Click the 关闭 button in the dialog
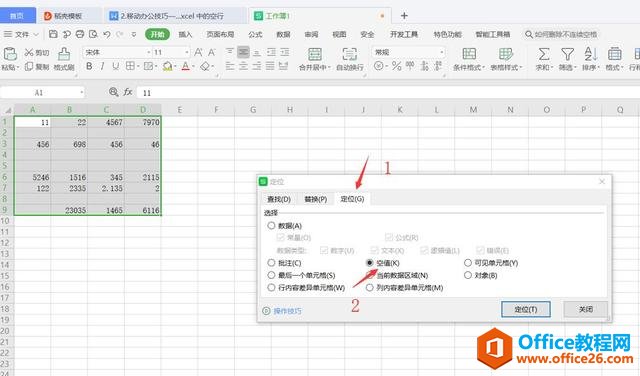Screen dimensions: 640x376 point(586,309)
